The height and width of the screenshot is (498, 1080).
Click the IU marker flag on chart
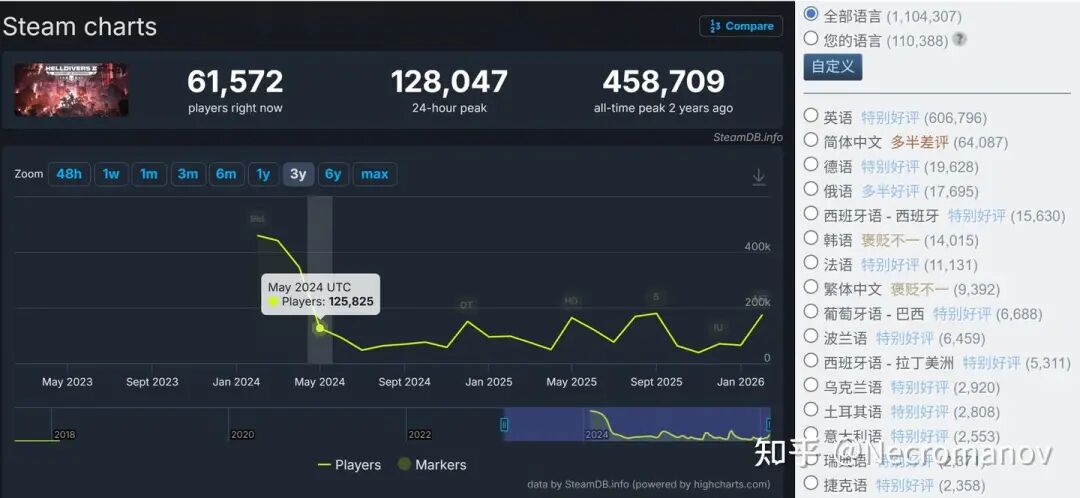(x=718, y=327)
